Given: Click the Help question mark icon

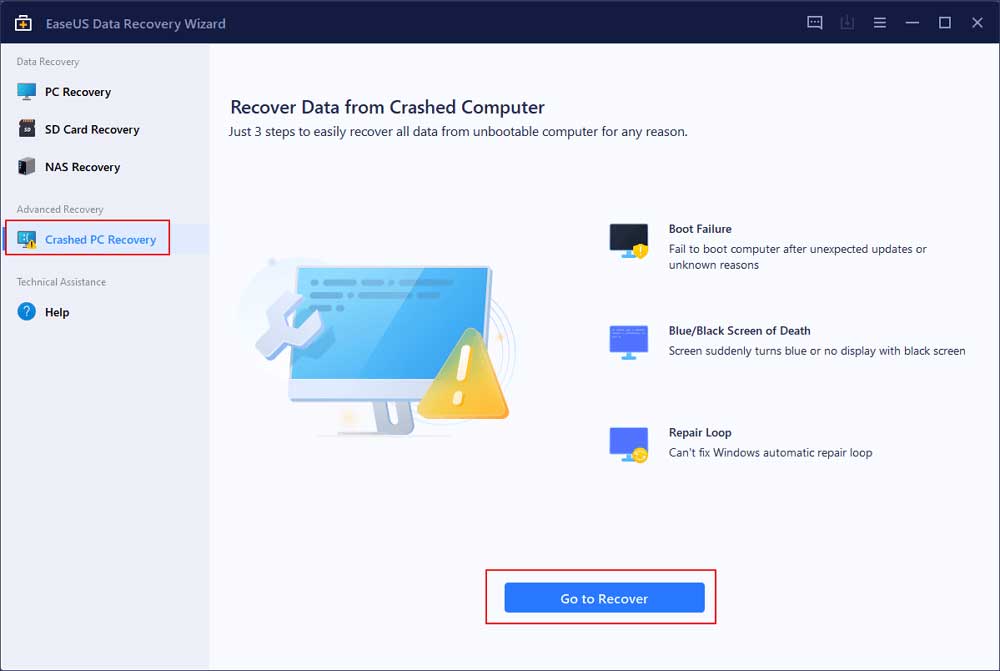Looking at the screenshot, I should pos(27,312).
